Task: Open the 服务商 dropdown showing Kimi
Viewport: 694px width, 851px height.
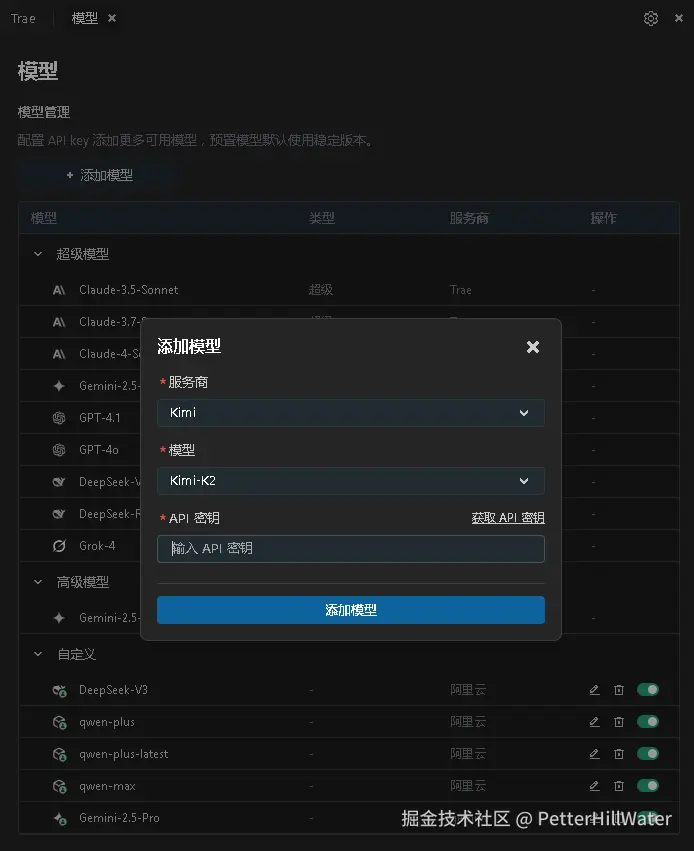Action: (x=351, y=413)
